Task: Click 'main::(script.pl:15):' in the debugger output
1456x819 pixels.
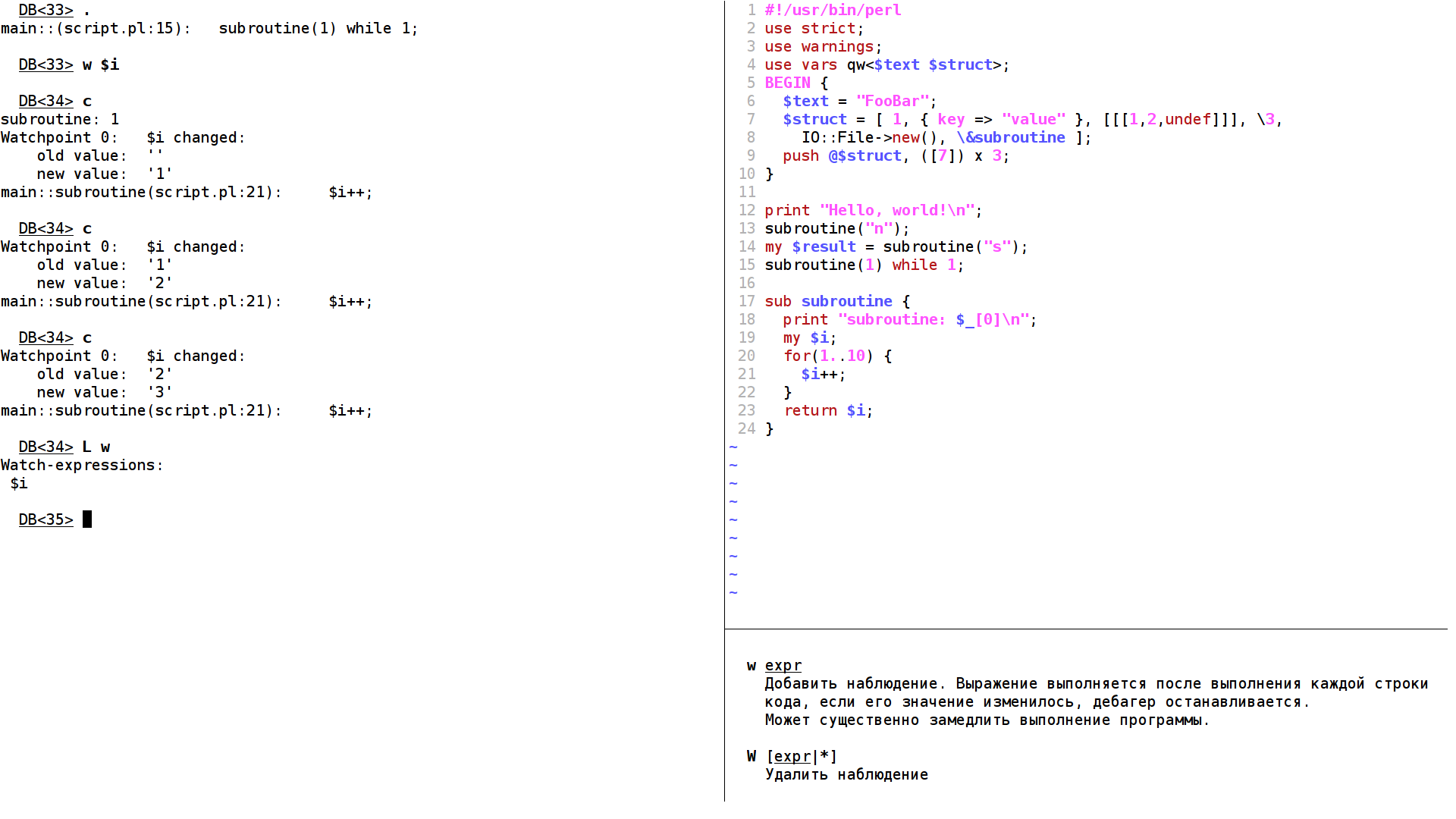Action: [x=96, y=28]
